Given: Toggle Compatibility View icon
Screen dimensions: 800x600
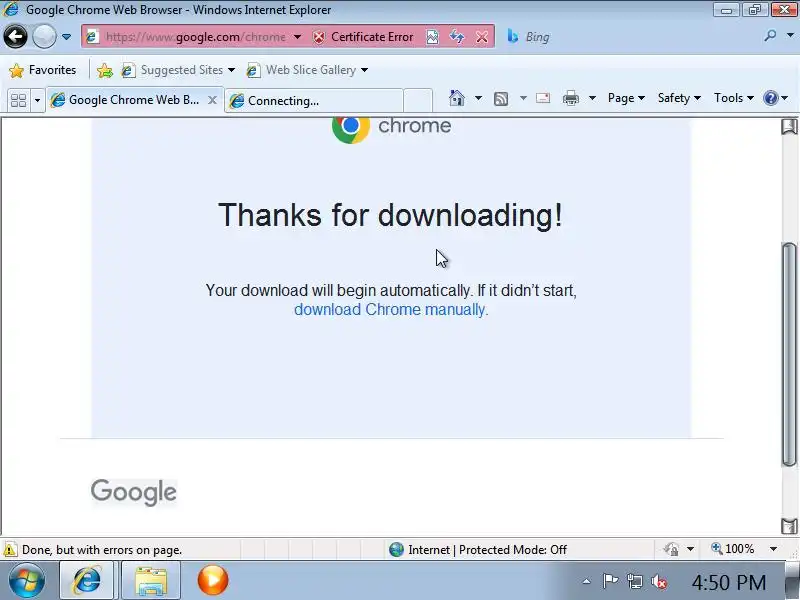Looking at the screenshot, I should click(432, 37).
